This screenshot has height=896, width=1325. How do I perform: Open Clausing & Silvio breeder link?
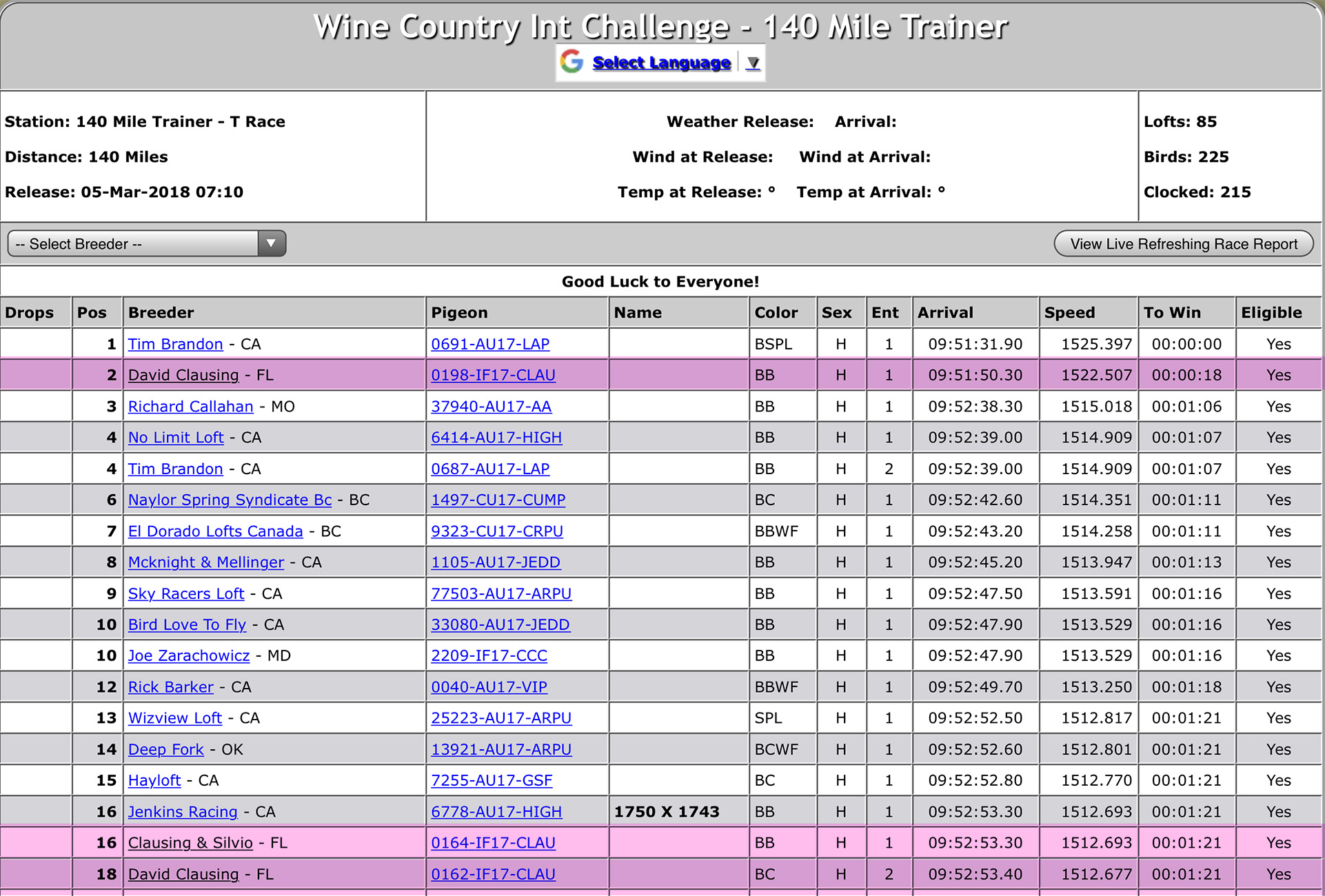(190, 843)
